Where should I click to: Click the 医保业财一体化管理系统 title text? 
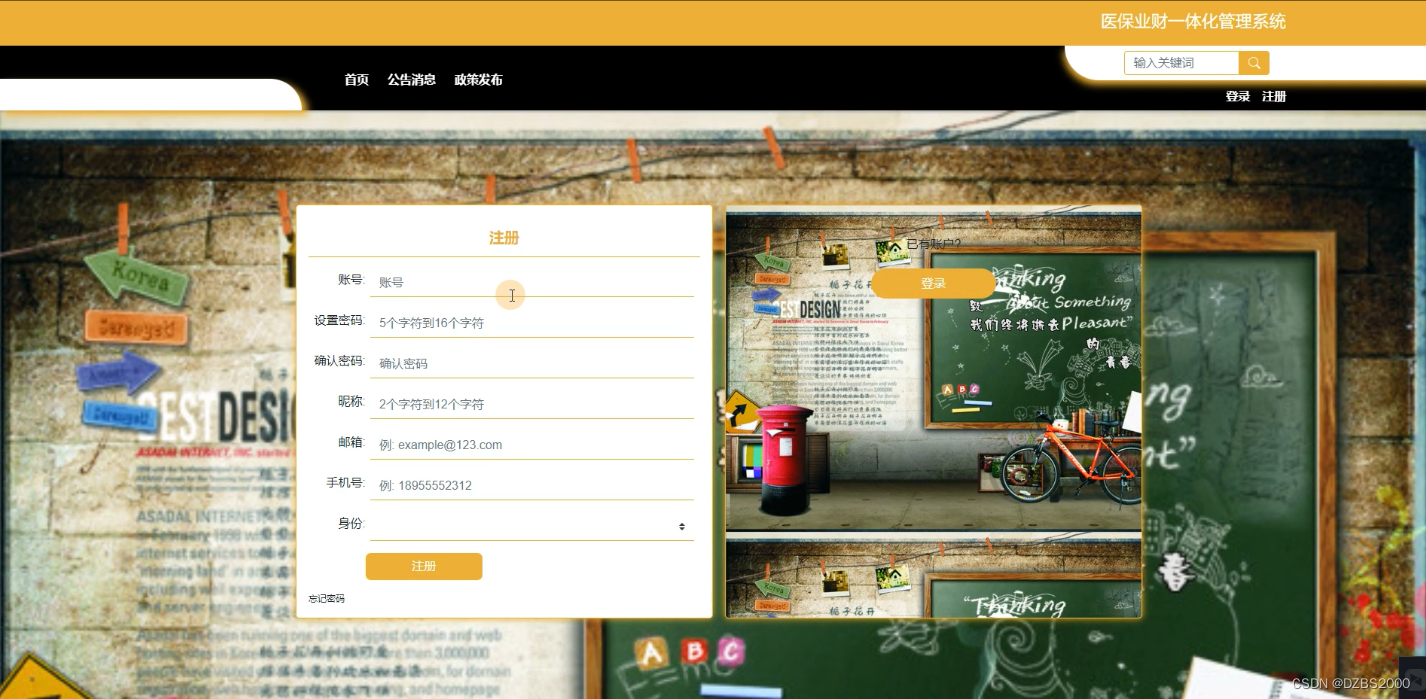pos(1193,22)
